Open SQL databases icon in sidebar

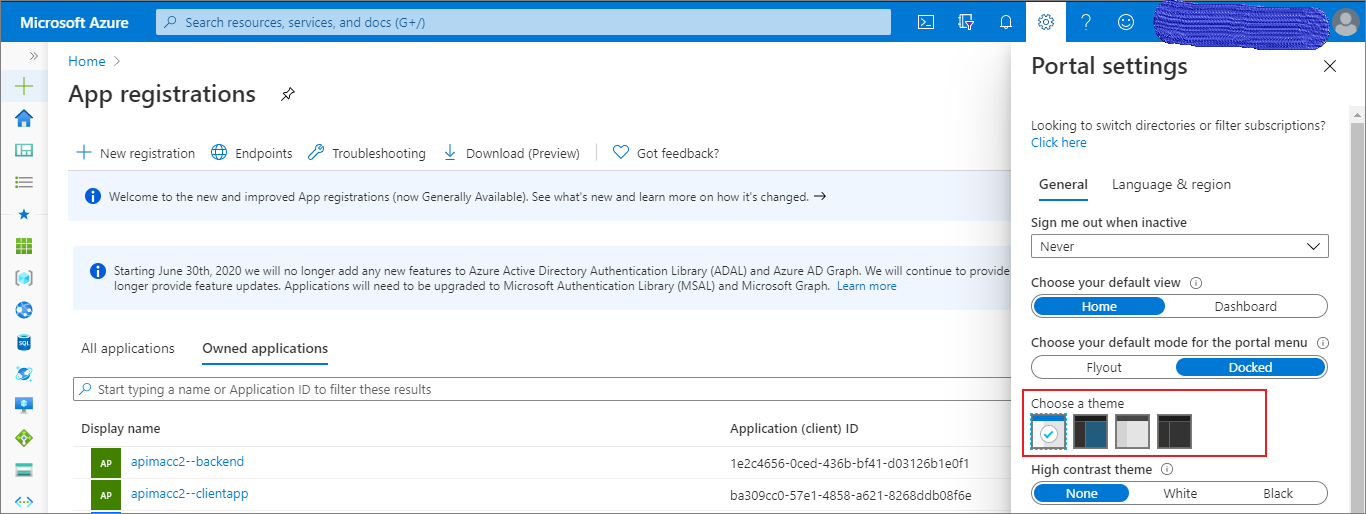[x=24, y=342]
